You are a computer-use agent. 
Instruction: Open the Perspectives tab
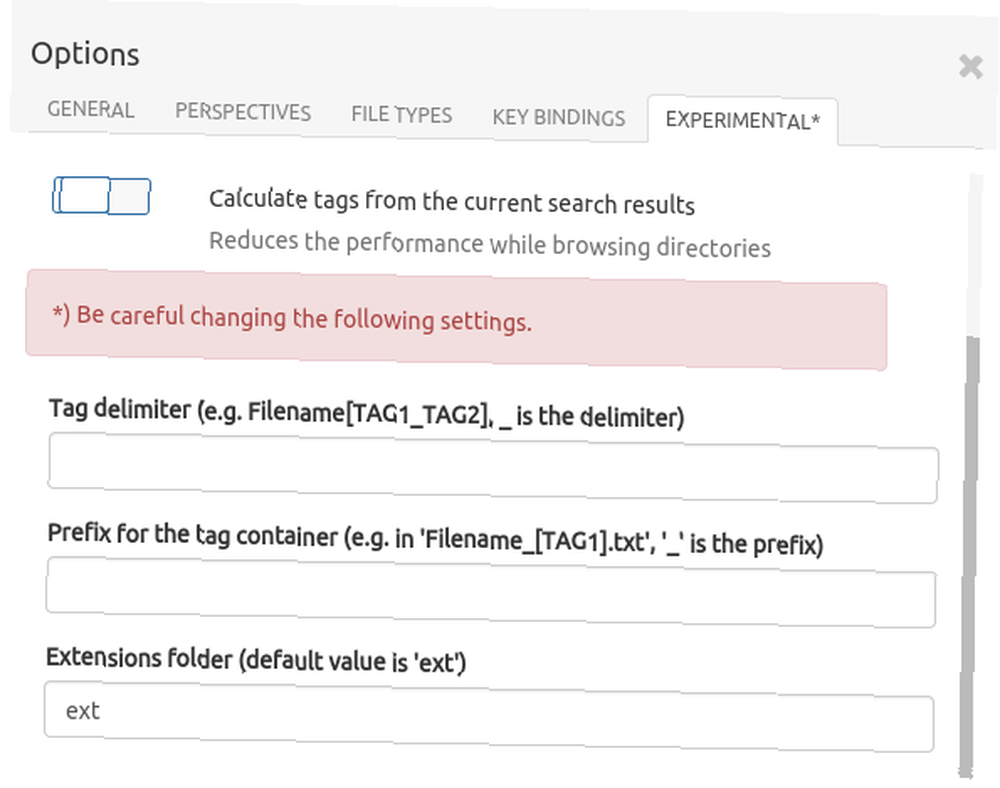243,112
